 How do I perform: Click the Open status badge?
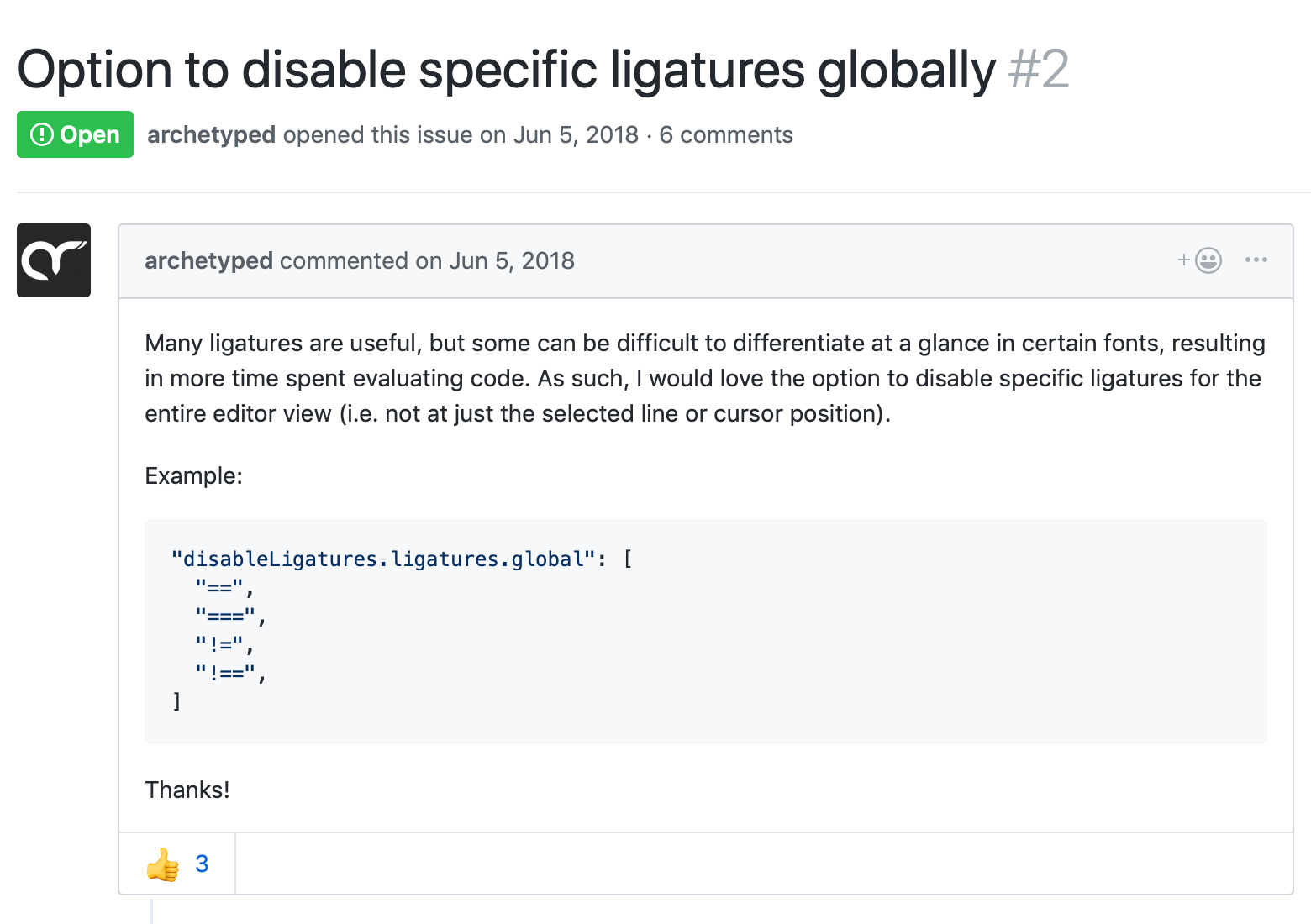tap(75, 134)
